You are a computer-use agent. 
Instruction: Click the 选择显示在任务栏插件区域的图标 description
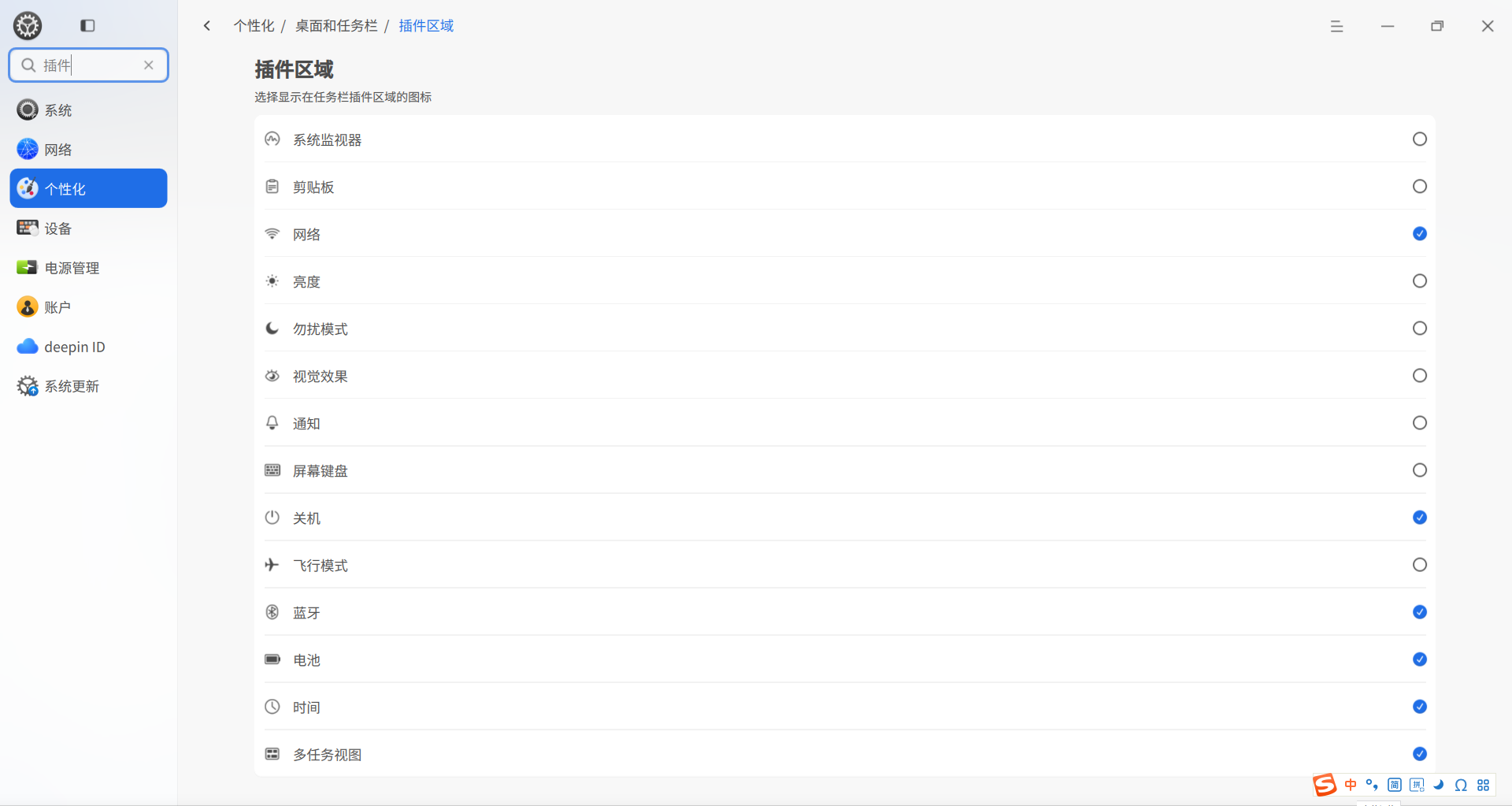[x=343, y=97]
